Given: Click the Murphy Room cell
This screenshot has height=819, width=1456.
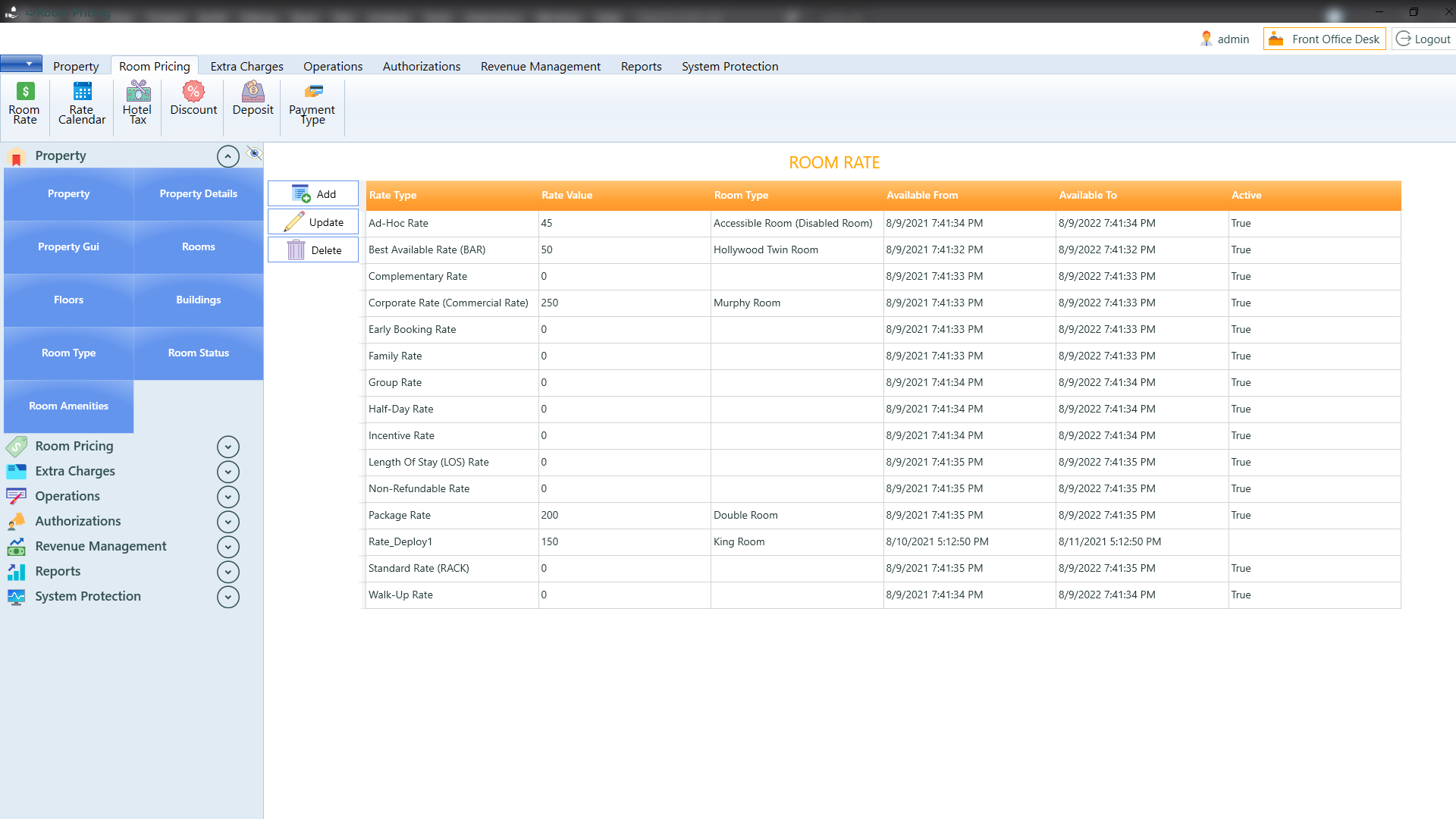Looking at the screenshot, I should tap(797, 303).
